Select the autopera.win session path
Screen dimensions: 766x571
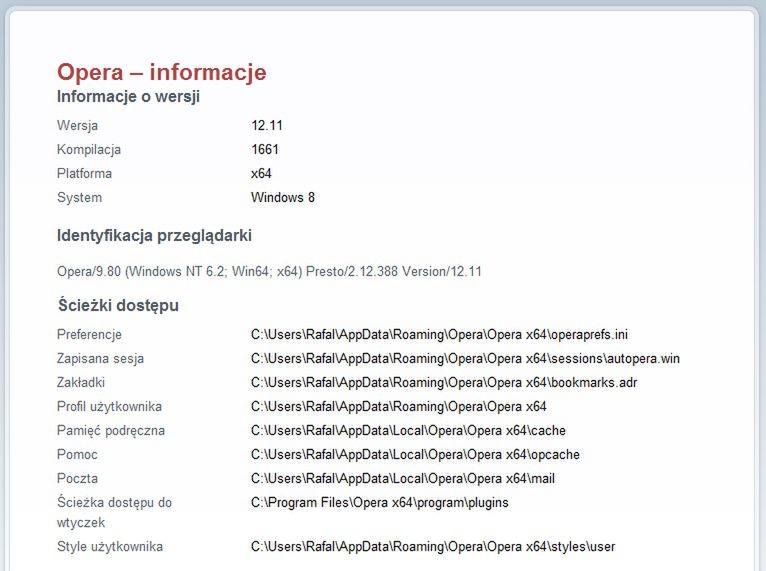tap(466, 359)
